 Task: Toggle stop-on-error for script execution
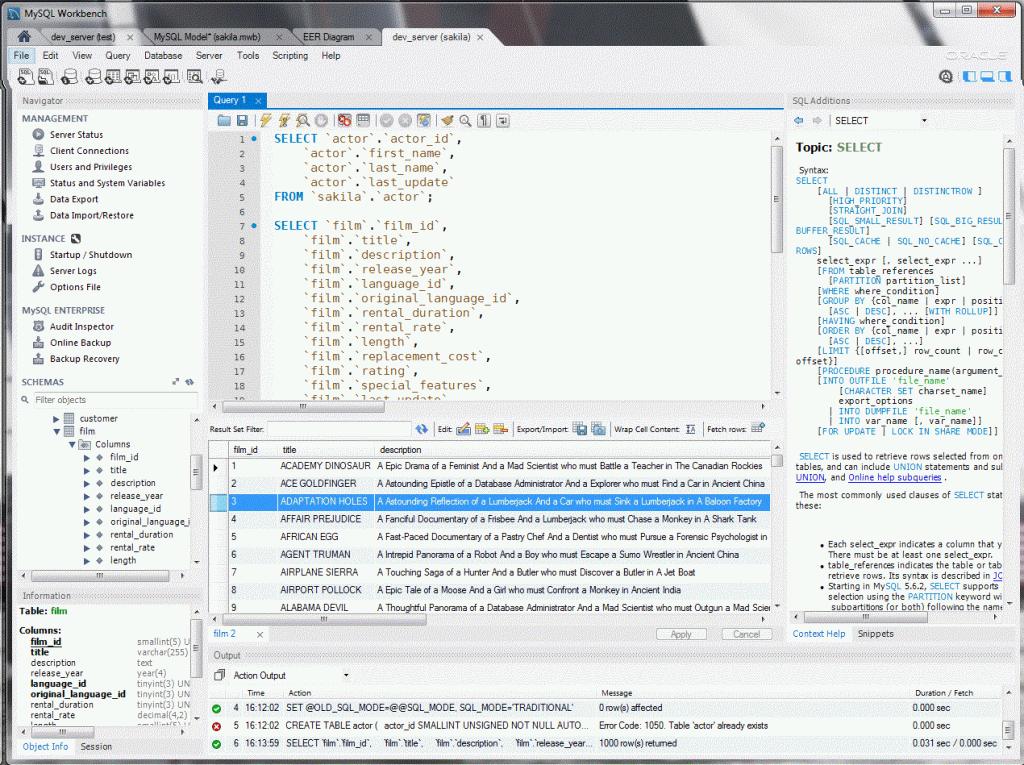[x=344, y=120]
